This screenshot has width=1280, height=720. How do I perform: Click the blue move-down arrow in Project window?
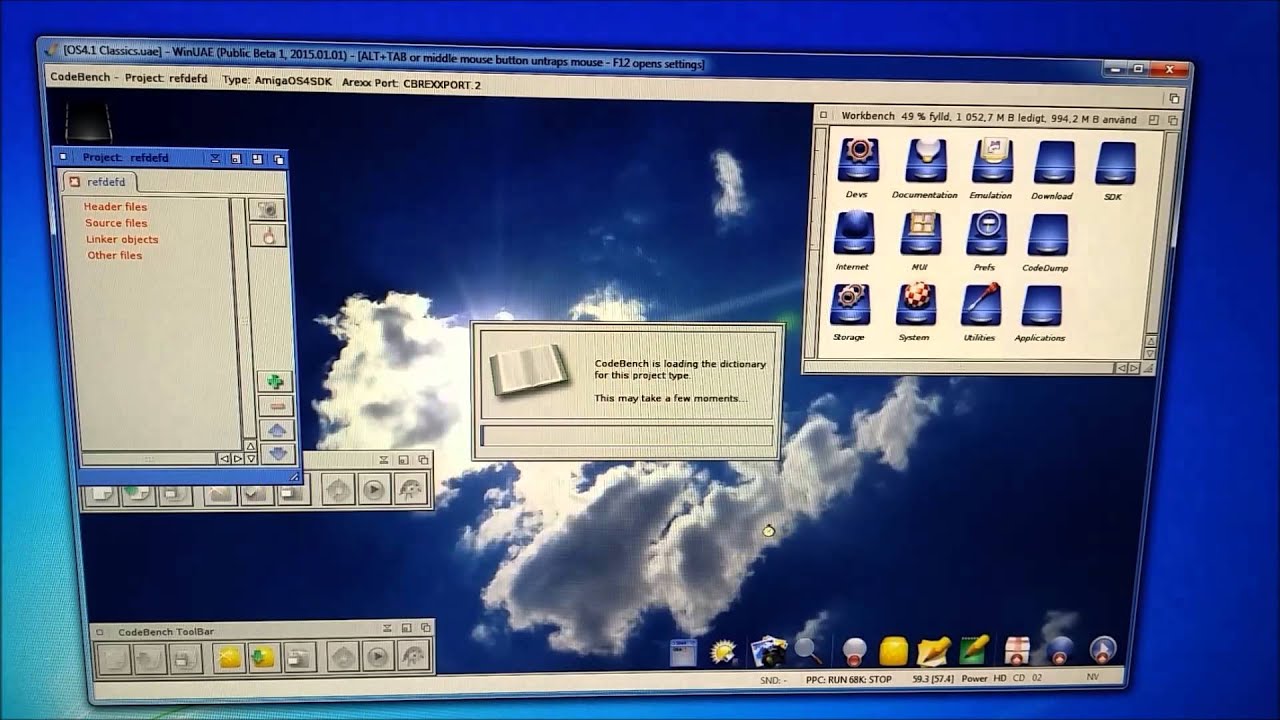point(278,453)
